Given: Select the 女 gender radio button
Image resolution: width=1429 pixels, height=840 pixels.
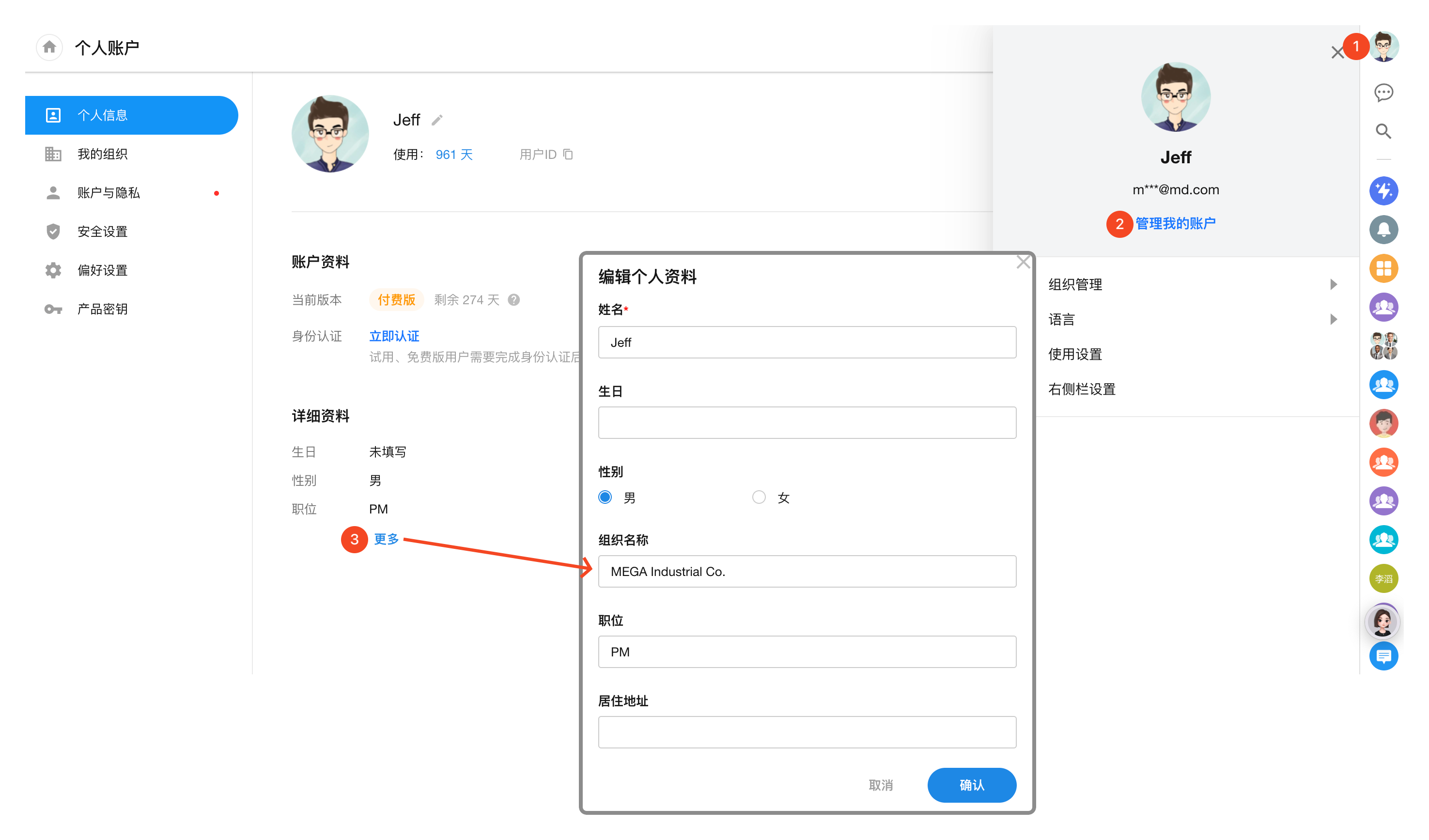Looking at the screenshot, I should [x=758, y=498].
